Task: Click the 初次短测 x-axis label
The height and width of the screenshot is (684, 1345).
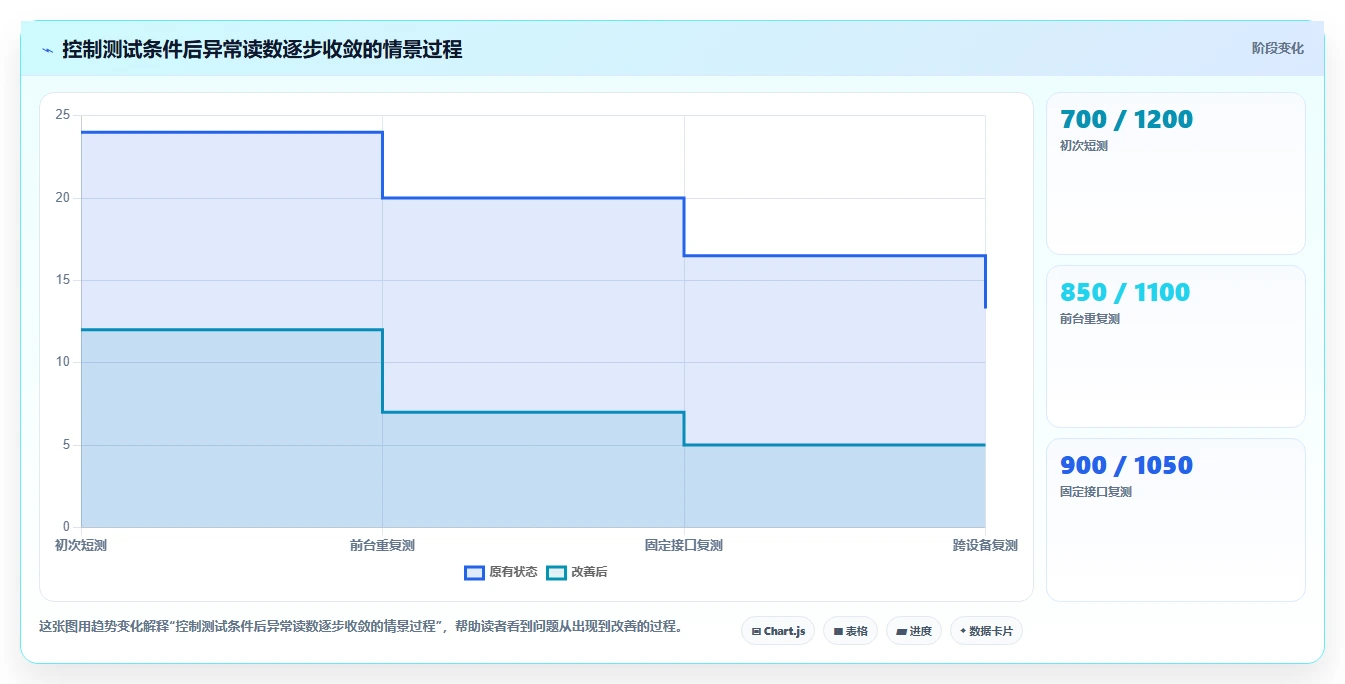Action: tap(81, 545)
